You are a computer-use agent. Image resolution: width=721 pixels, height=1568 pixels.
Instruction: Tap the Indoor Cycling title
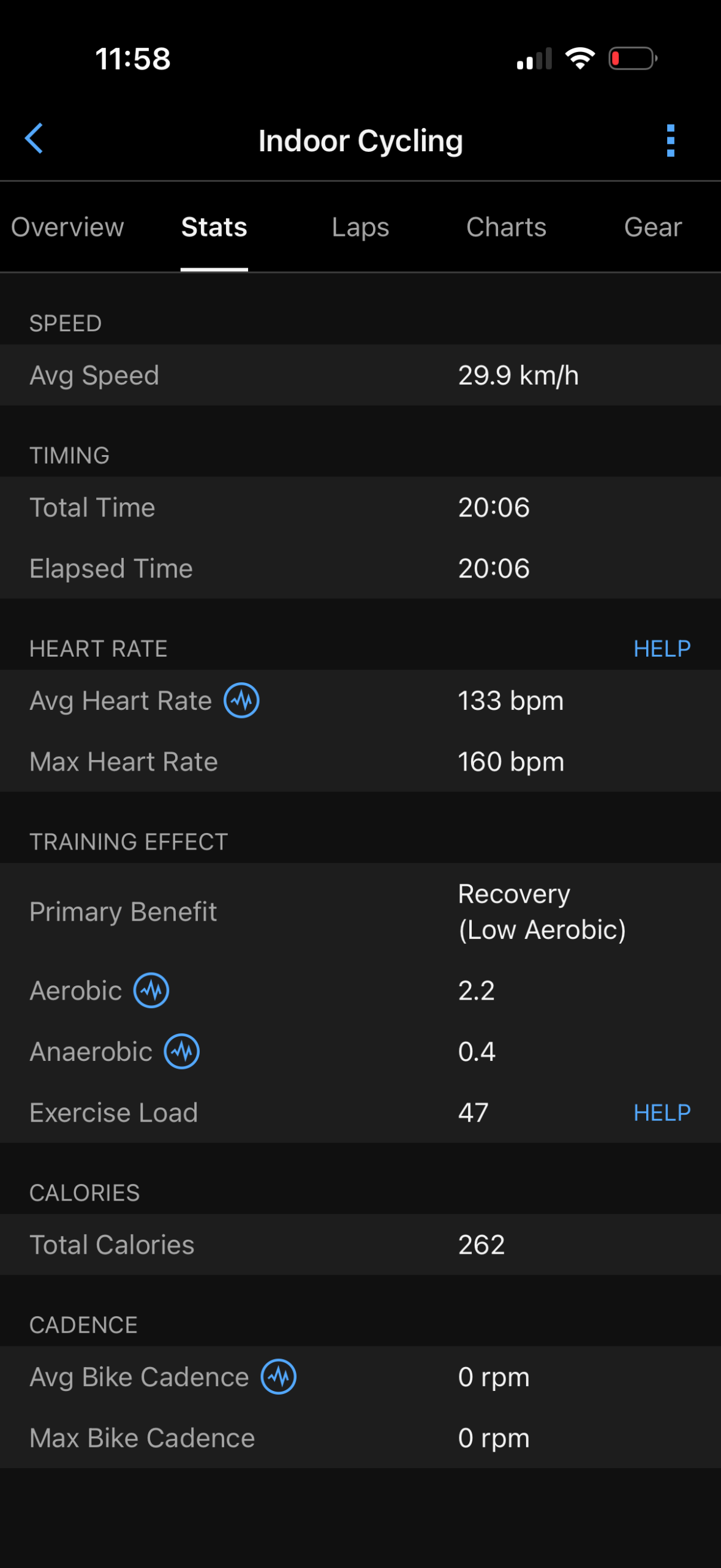360,141
